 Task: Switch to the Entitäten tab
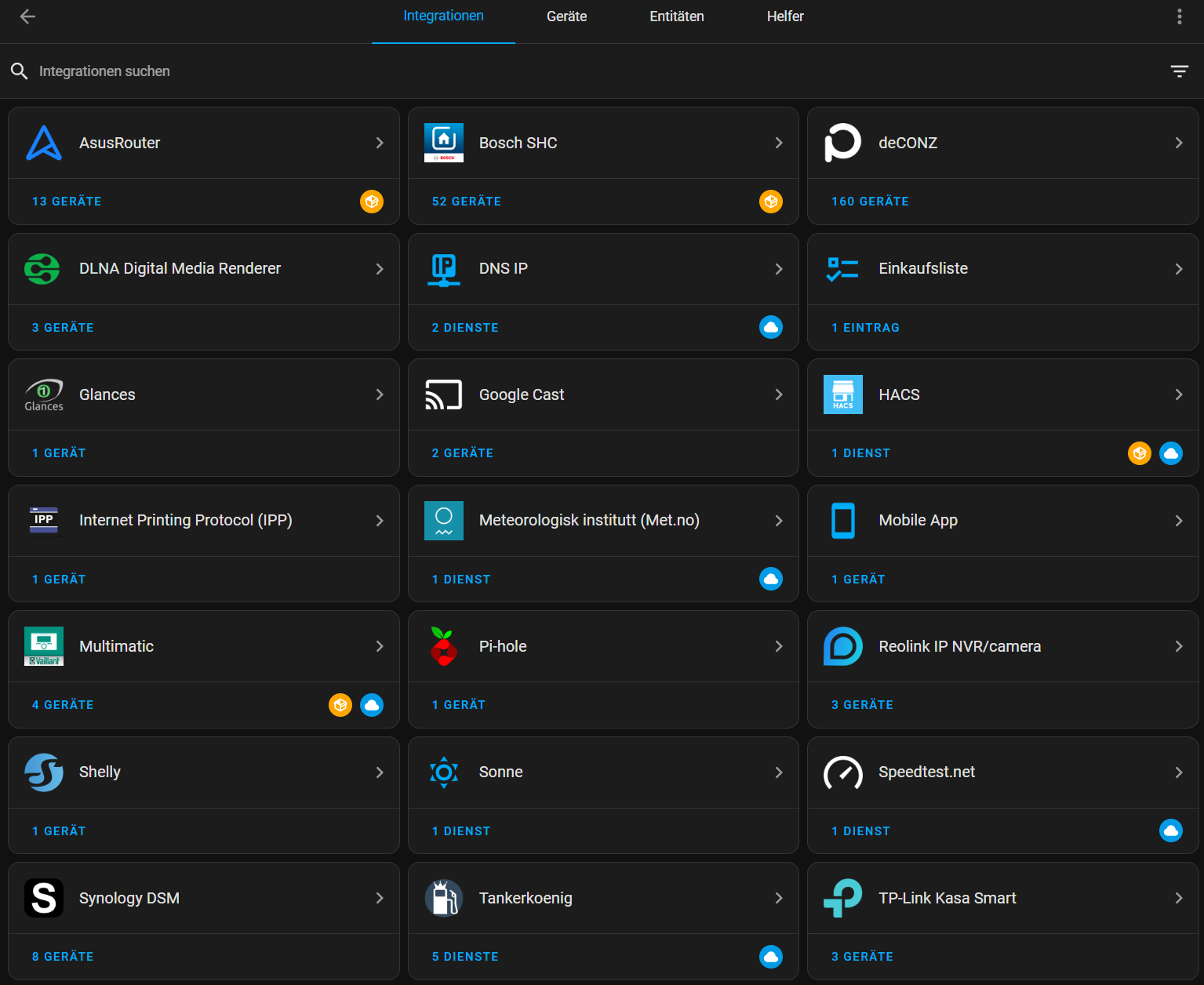pyautogui.click(x=677, y=16)
